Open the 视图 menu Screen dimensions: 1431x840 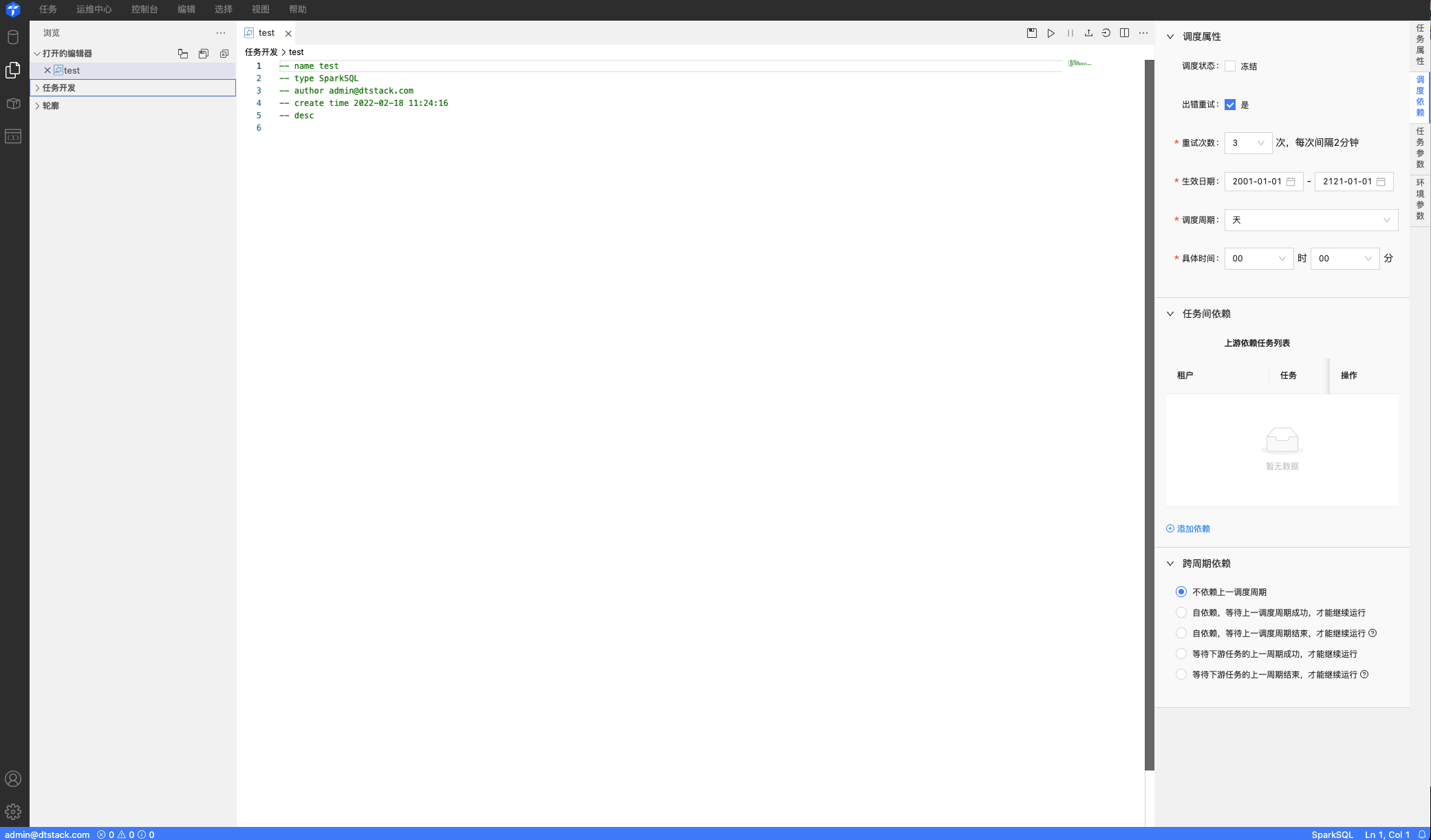[x=261, y=10]
